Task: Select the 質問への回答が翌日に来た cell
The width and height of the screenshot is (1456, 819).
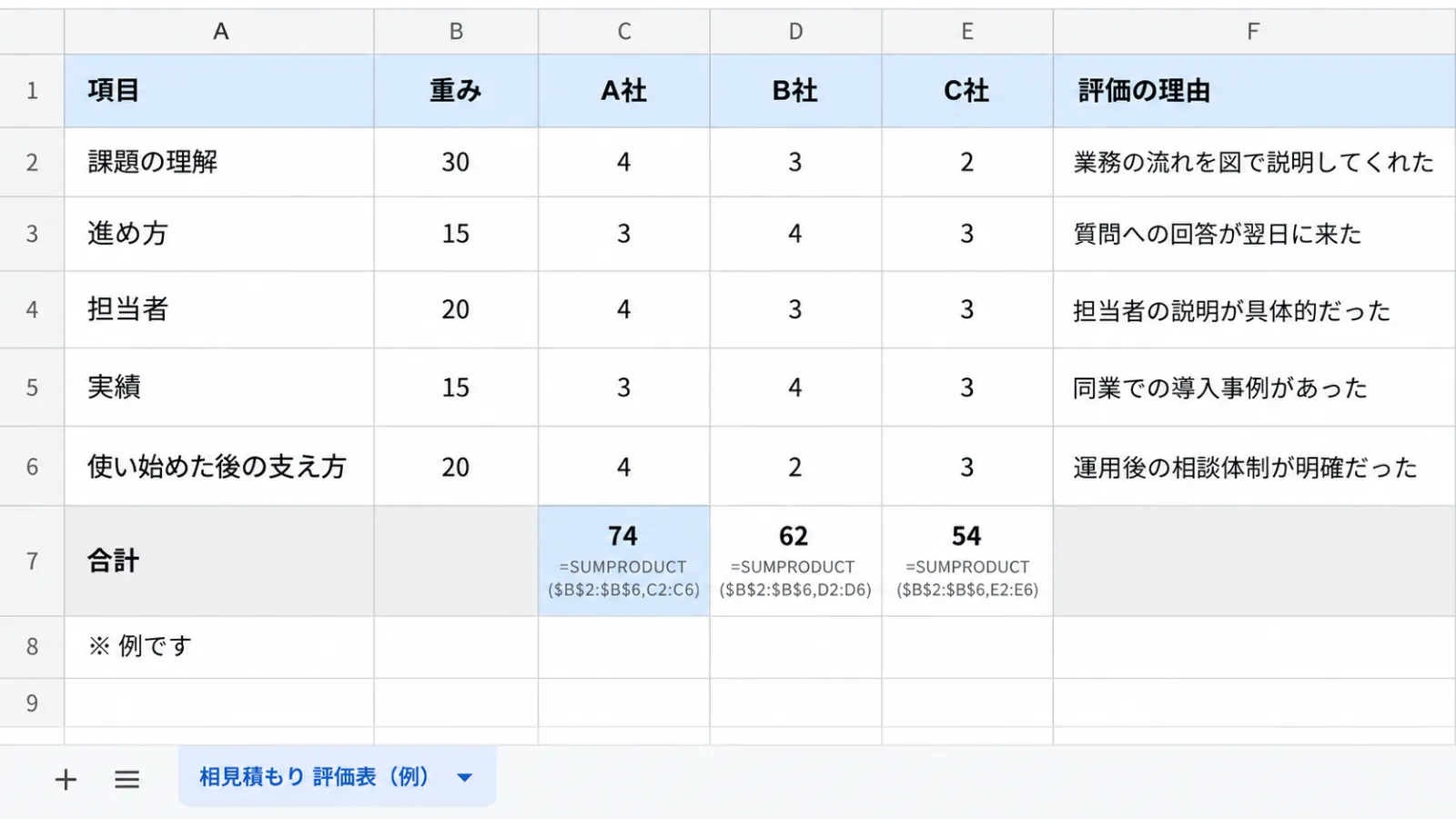Action: click(x=1254, y=234)
